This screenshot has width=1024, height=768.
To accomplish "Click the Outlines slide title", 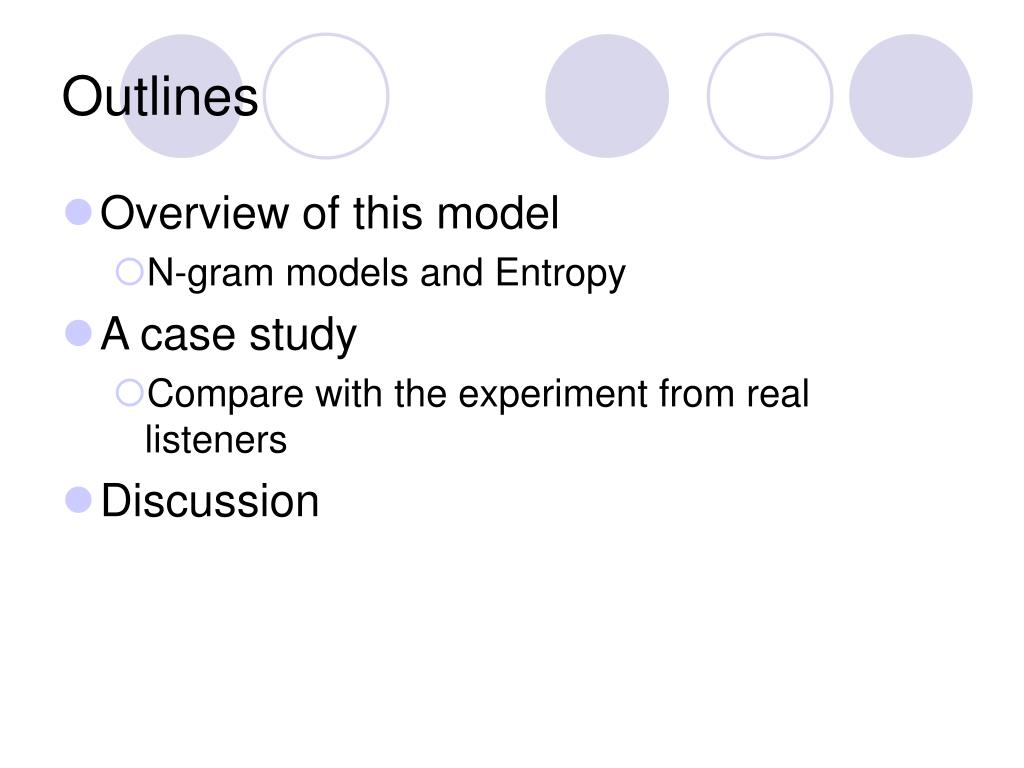I will (160, 97).
